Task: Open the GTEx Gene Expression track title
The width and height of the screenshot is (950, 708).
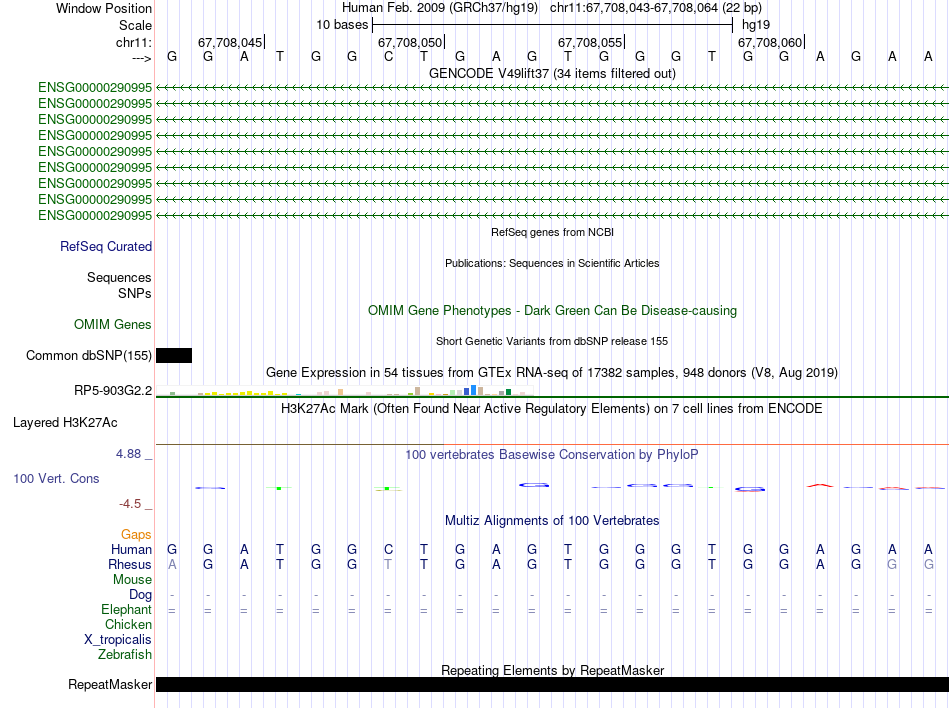Action: tap(552, 372)
